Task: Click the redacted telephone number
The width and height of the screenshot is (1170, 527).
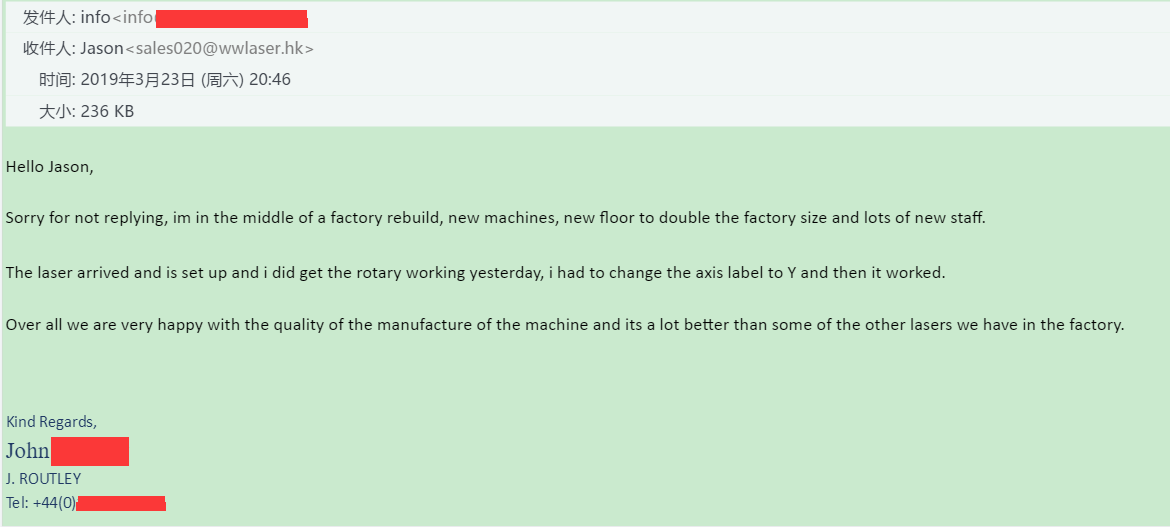Action: click(121, 504)
